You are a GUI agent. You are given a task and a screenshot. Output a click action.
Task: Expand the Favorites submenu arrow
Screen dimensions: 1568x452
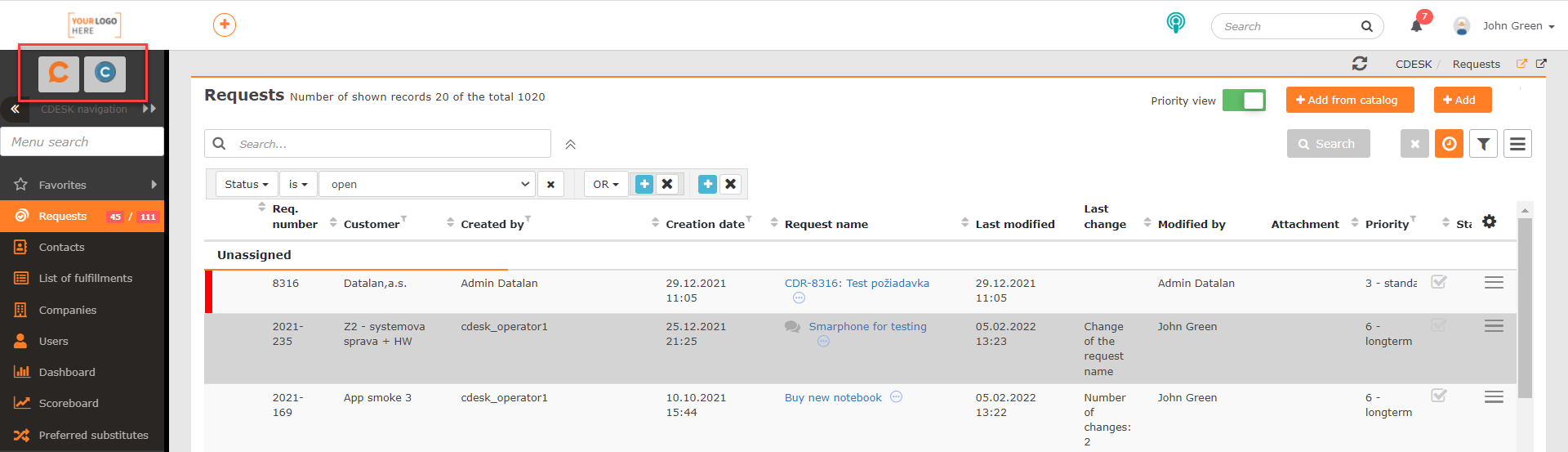154,185
